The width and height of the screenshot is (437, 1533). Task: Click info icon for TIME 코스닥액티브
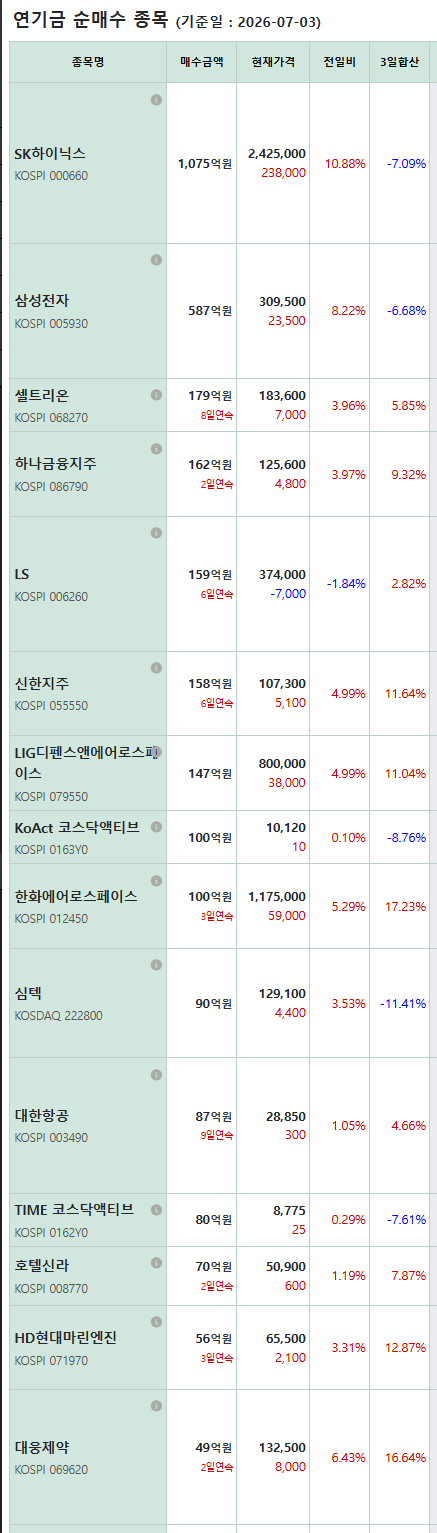[x=156, y=1210]
